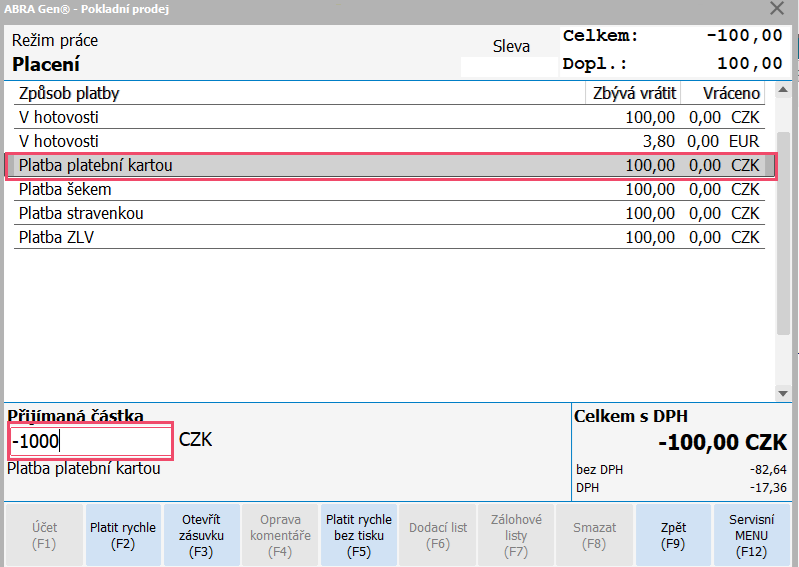Click the Přijímaná částka amount field
Image resolution: width=799 pixels, height=567 pixels.
coord(90,440)
